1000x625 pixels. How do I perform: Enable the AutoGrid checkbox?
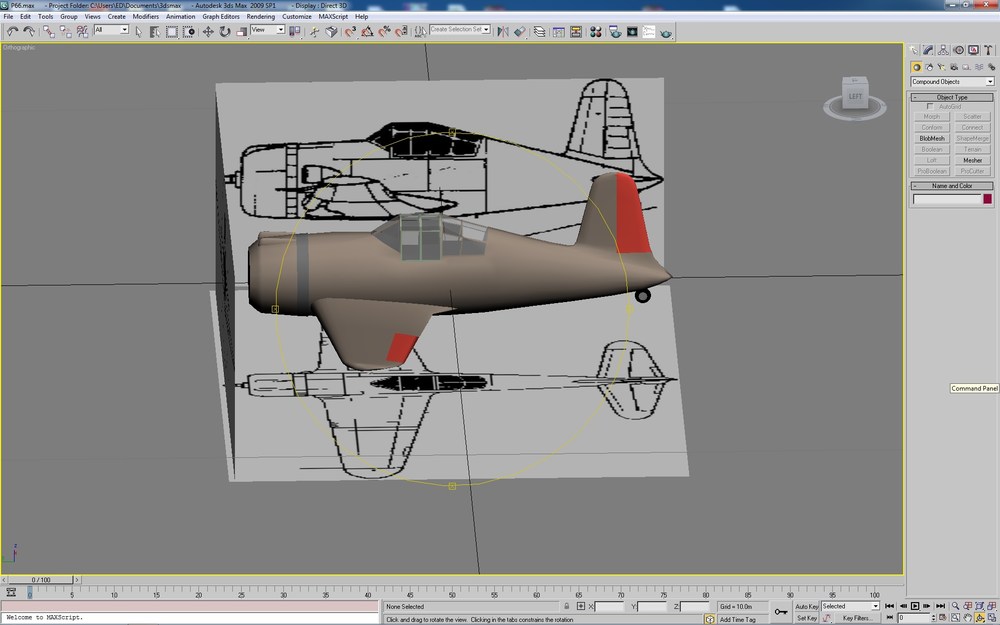click(930, 107)
